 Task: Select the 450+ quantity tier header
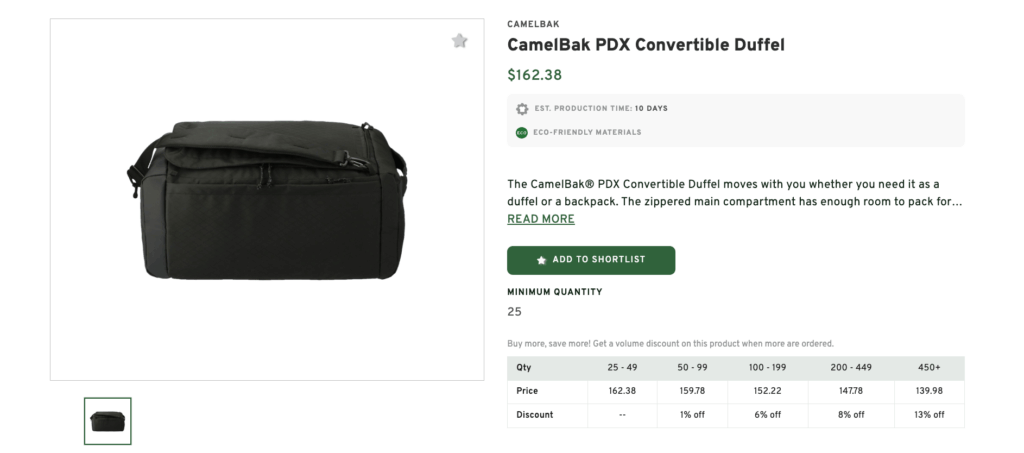point(930,367)
